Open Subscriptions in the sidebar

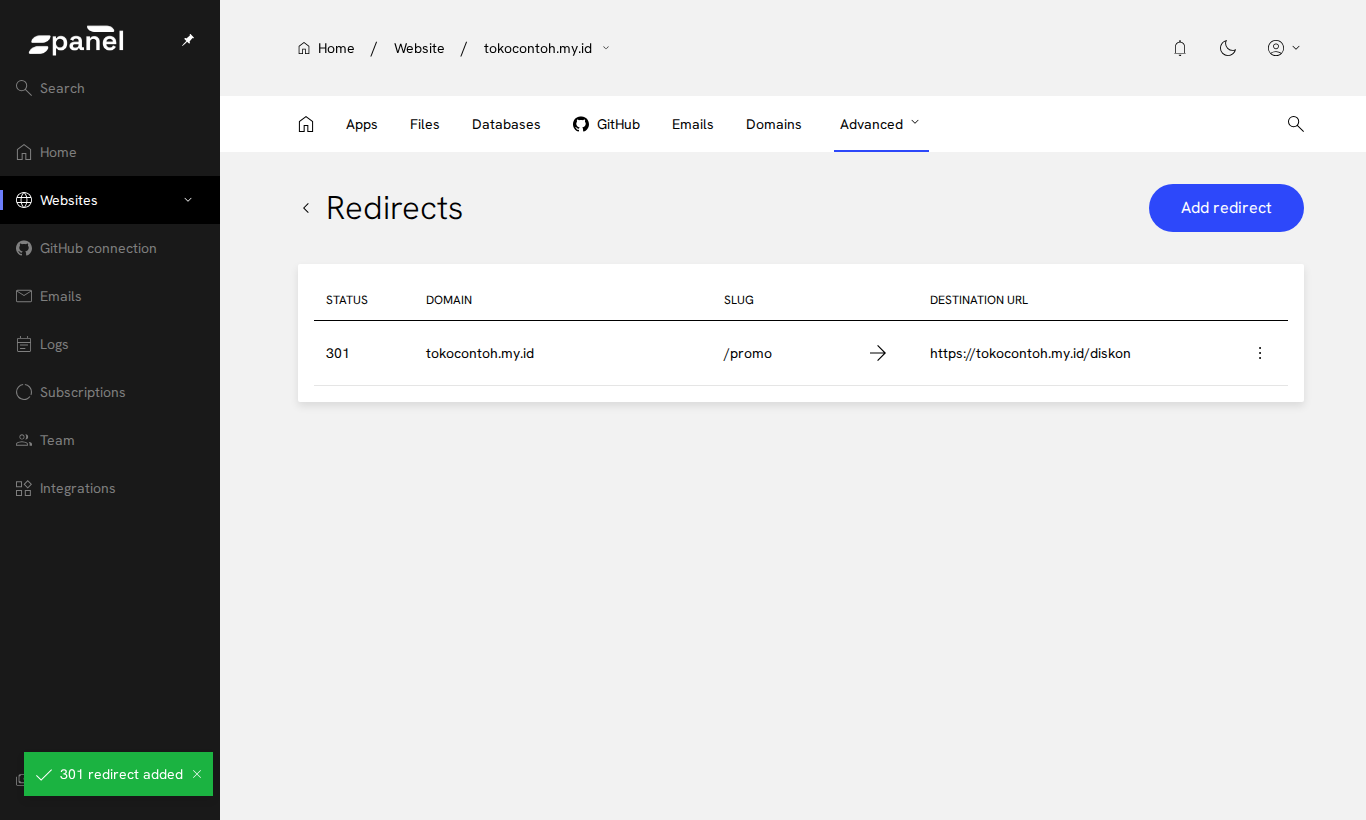[110, 392]
